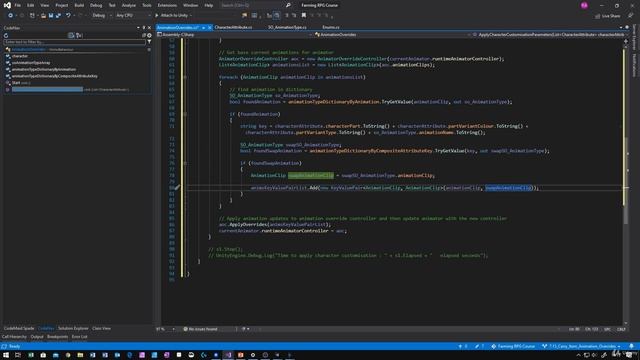This screenshot has height=360, width=640.
Task: Click the CodeMaz settings gear icon
Action: 149,36
